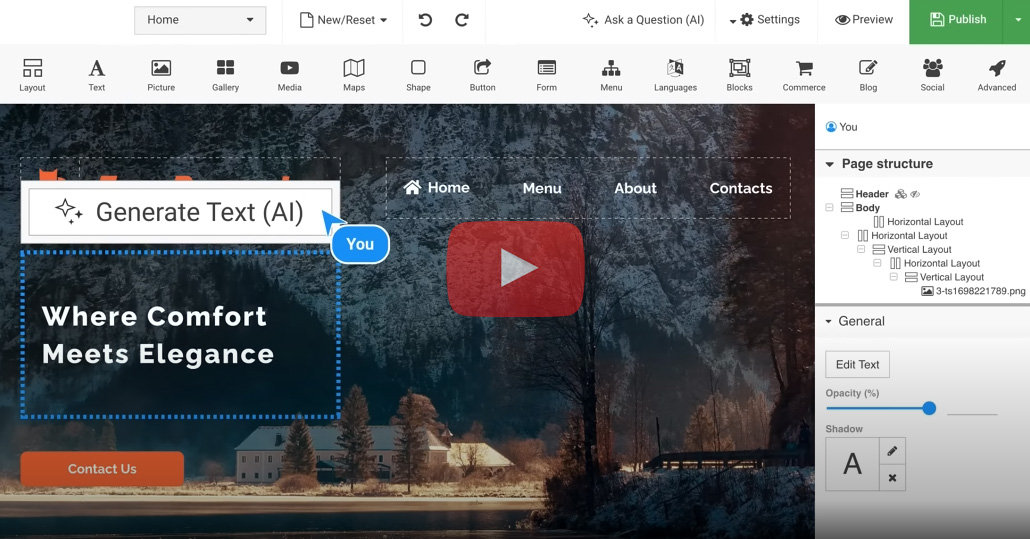
Task: Open the Layout tool
Action: pyautogui.click(x=32, y=75)
